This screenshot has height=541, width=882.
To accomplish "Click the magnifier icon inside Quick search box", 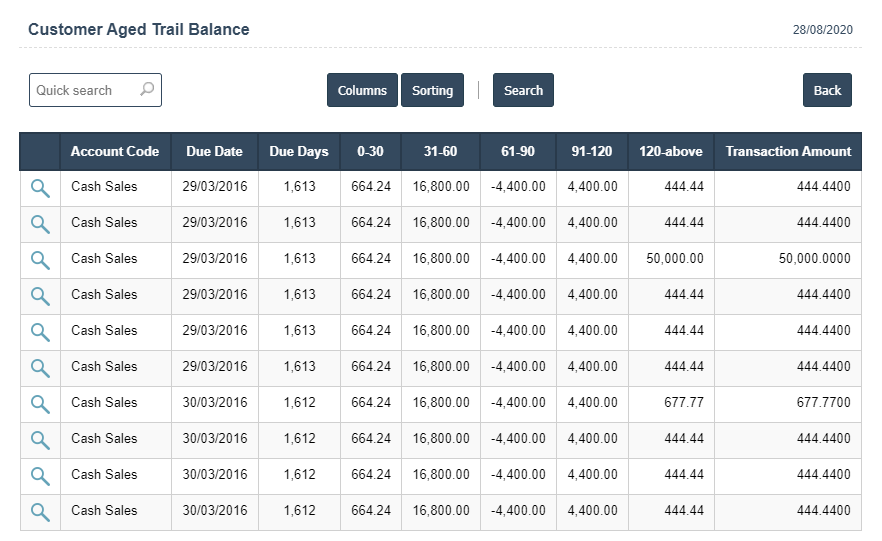I will click(147, 90).
